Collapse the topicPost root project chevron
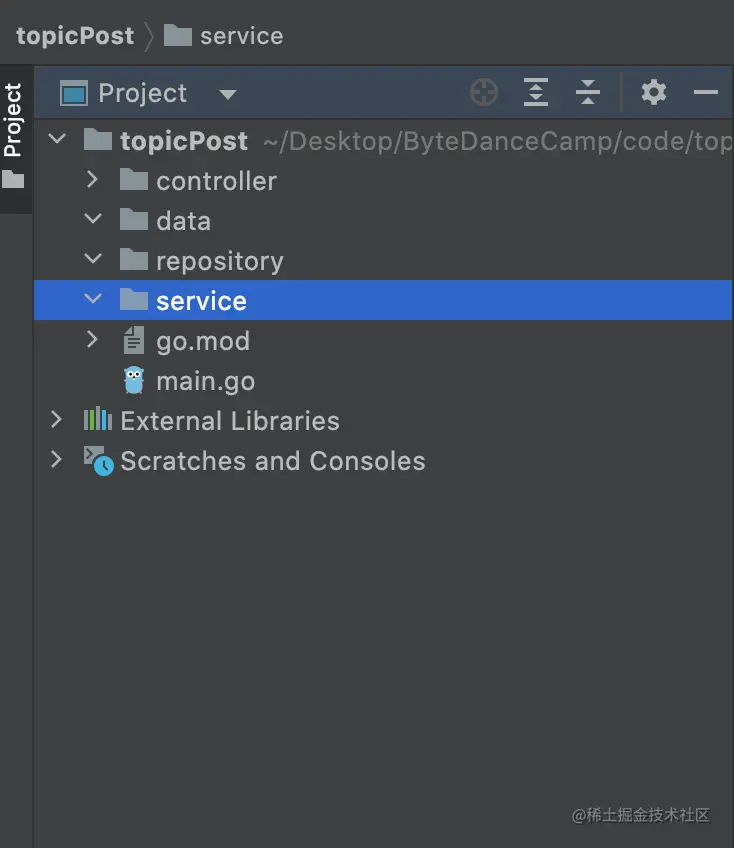This screenshot has width=734, height=848. 57,140
